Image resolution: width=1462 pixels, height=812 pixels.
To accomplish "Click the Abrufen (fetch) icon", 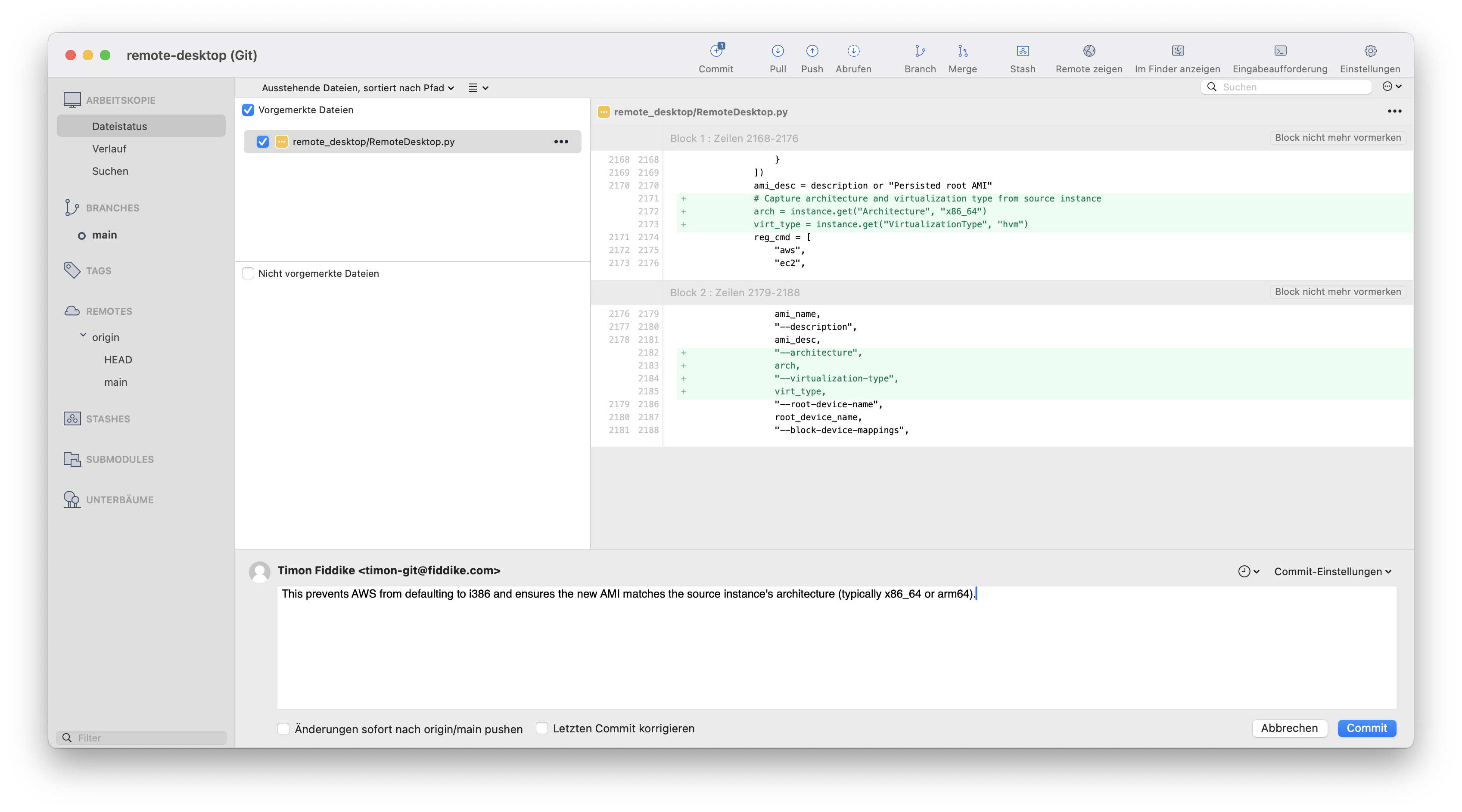I will (853, 52).
